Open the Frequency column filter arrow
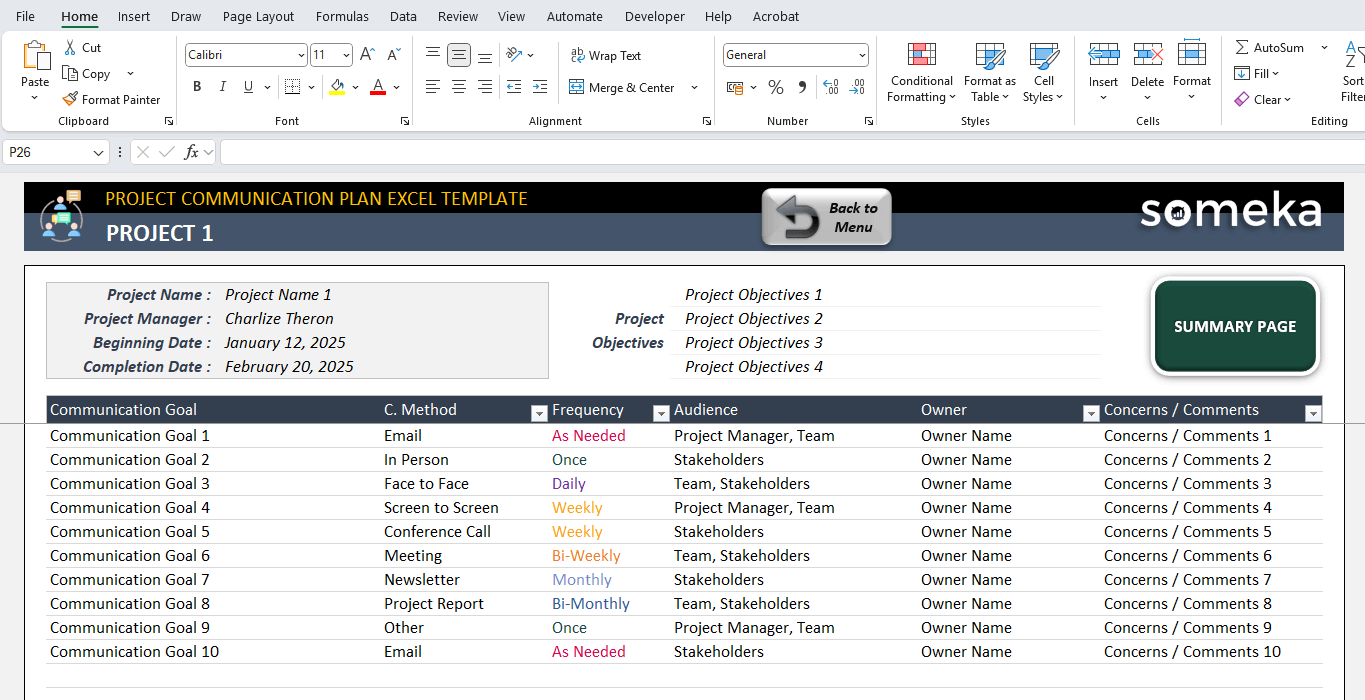The image size is (1365, 700). [661, 412]
